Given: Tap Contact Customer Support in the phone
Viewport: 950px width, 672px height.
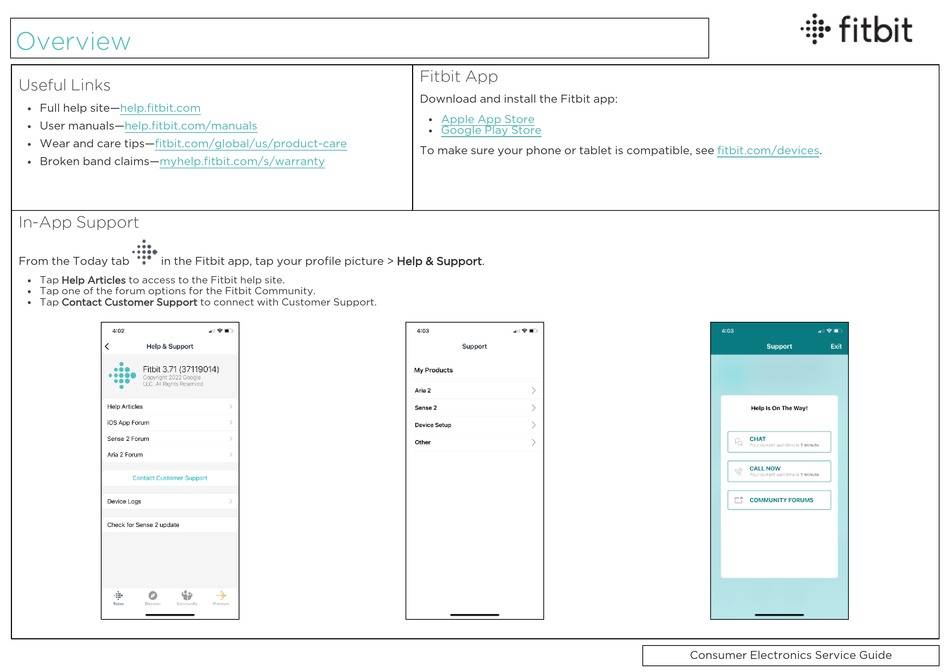Looking at the screenshot, I should [170, 478].
